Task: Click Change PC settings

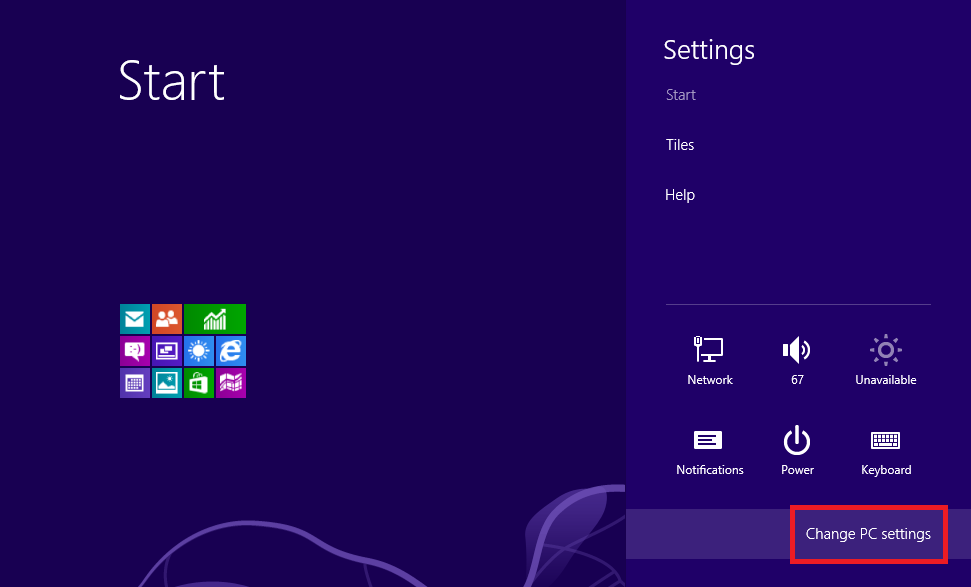Action: (868, 534)
